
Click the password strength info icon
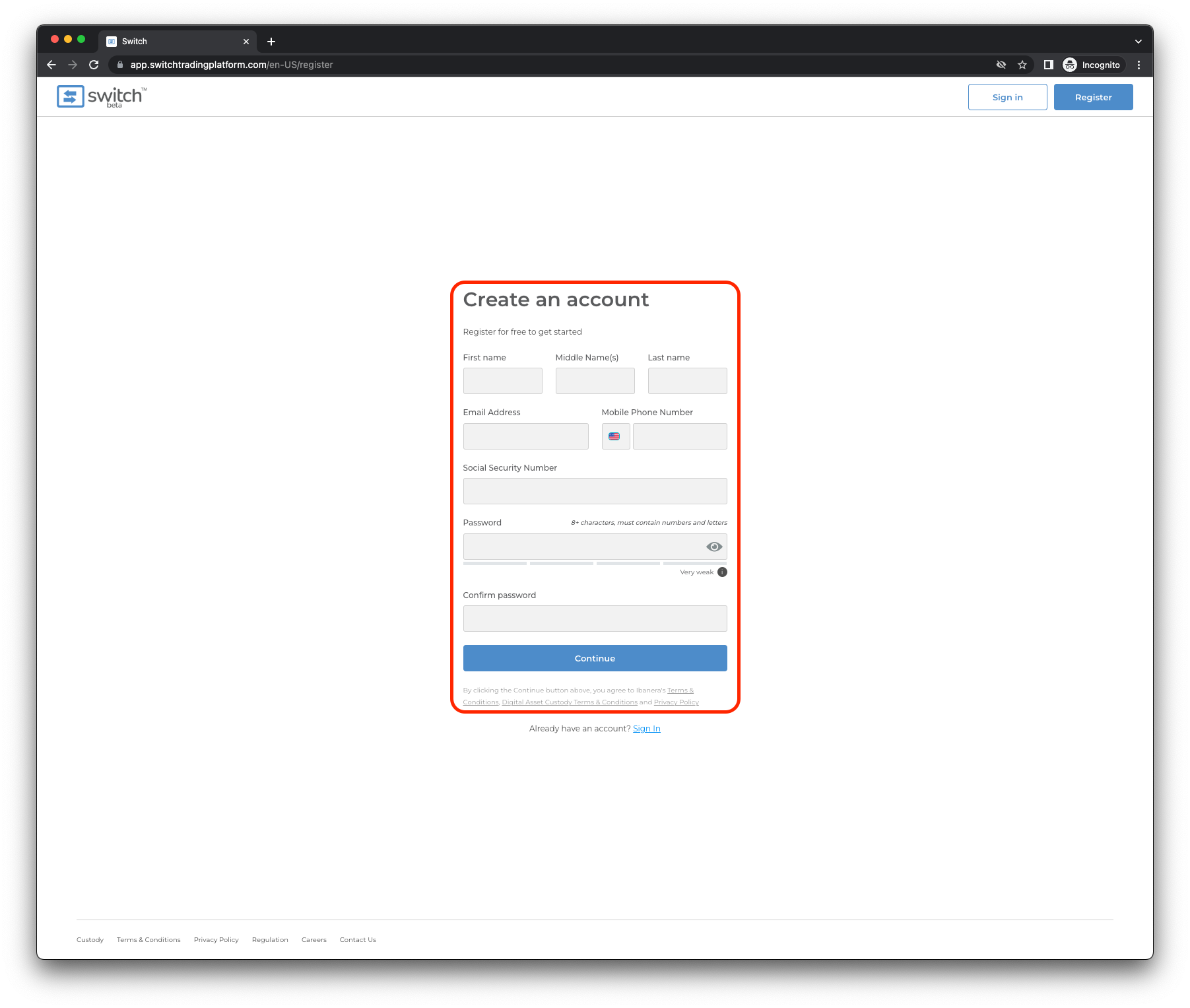pyautogui.click(x=722, y=572)
